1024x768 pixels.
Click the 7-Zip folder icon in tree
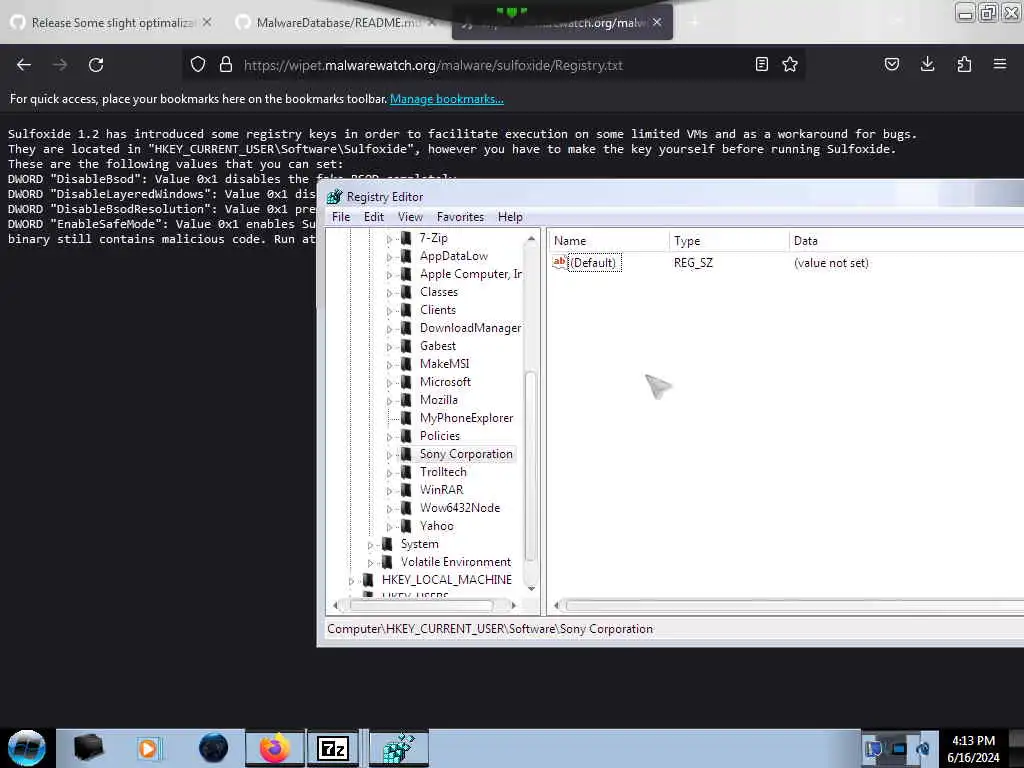pyautogui.click(x=406, y=238)
